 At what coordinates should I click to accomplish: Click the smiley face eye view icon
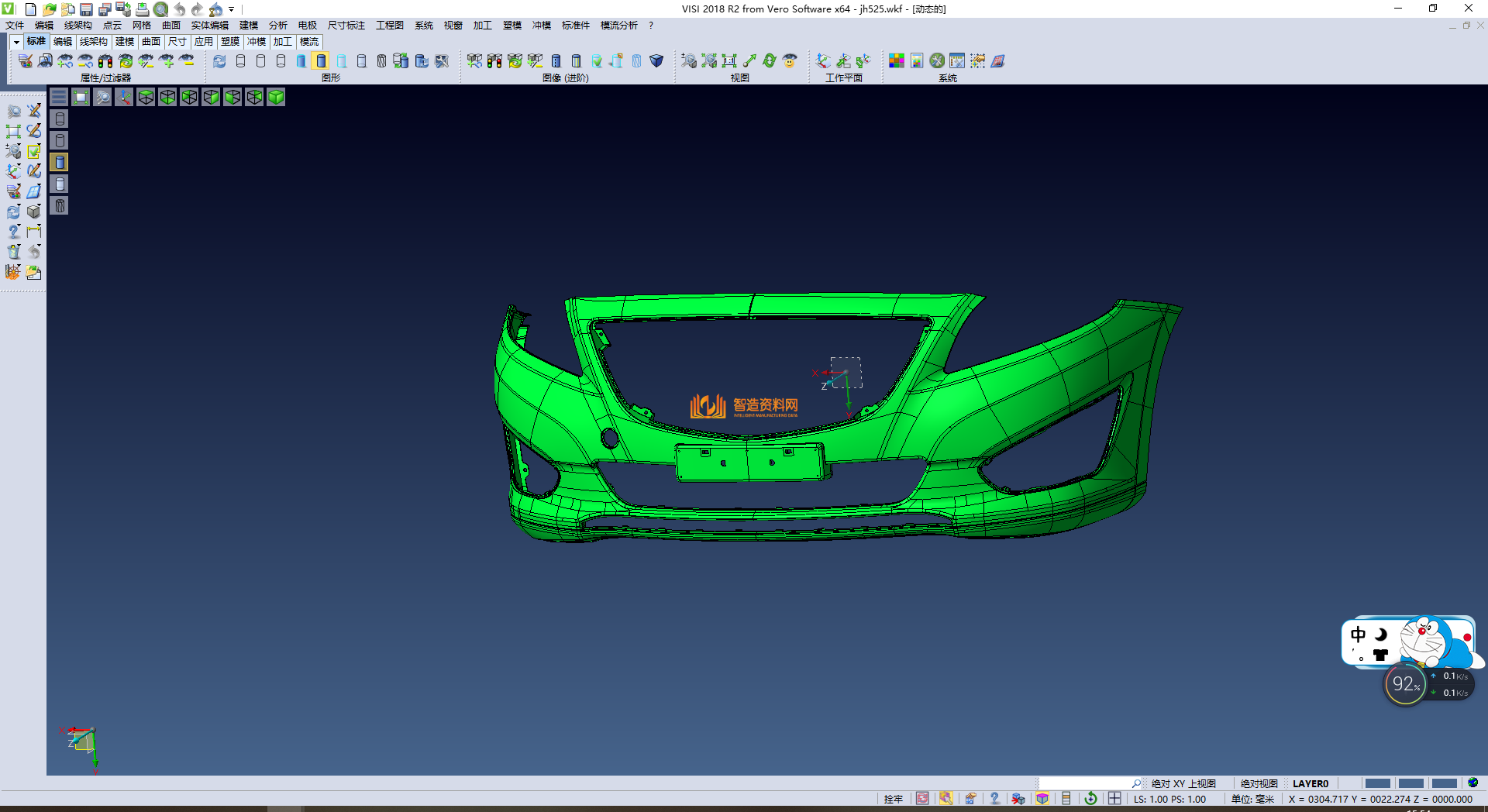click(x=790, y=61)
